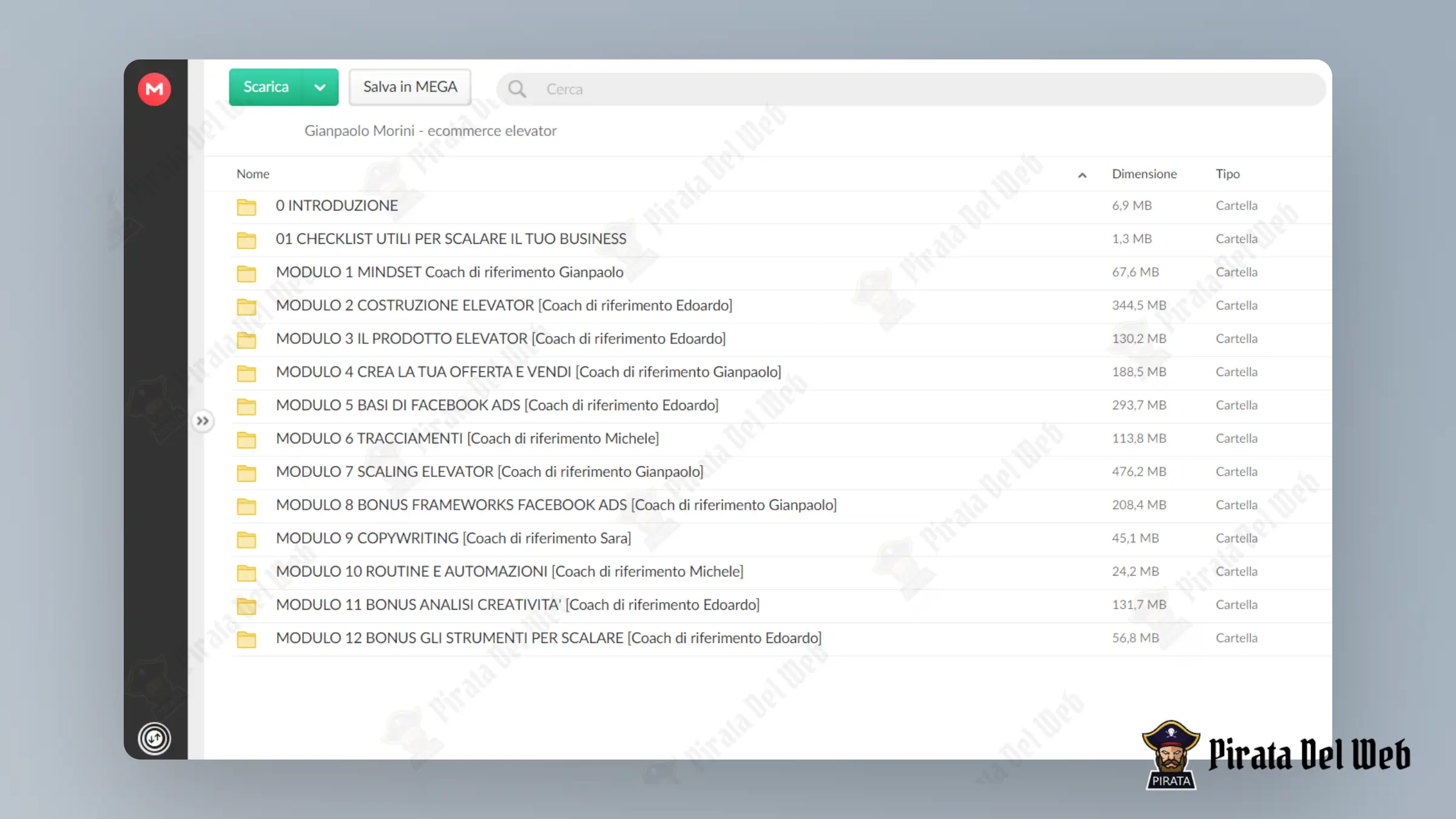Sort by the Tipo column header
This screenshot has width=1456, height=819.
pos(1227,174)
